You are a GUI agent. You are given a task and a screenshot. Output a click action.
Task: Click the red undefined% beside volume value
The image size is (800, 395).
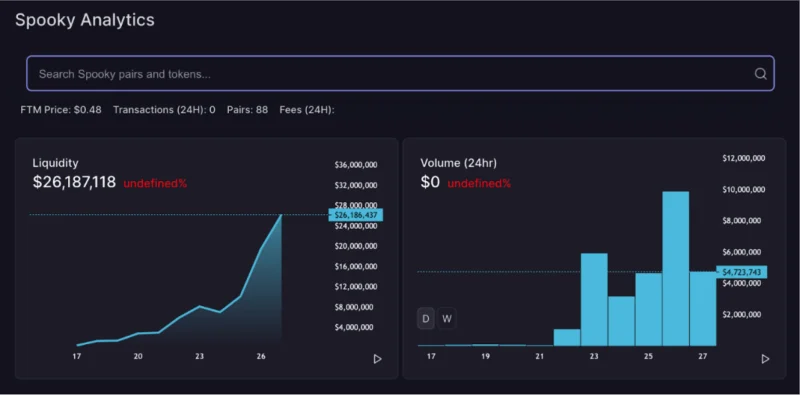[x=479, y=184]
